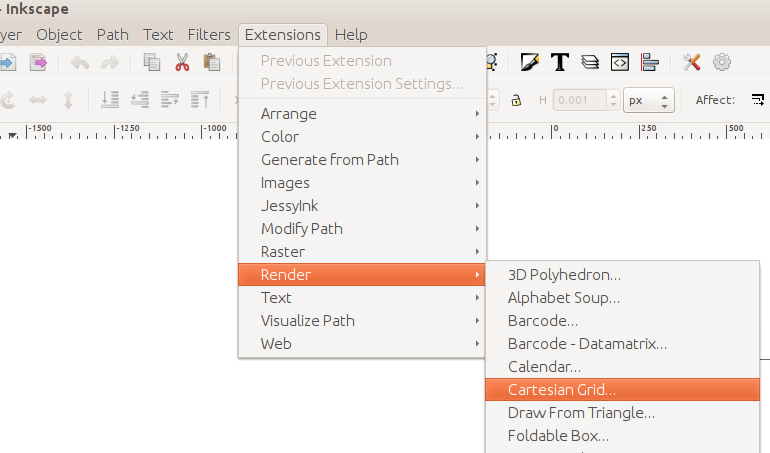Click the Export bitmap icon with pink arrow
The width and height of the screenshot is (770, 453).
[x=38, y=62]
